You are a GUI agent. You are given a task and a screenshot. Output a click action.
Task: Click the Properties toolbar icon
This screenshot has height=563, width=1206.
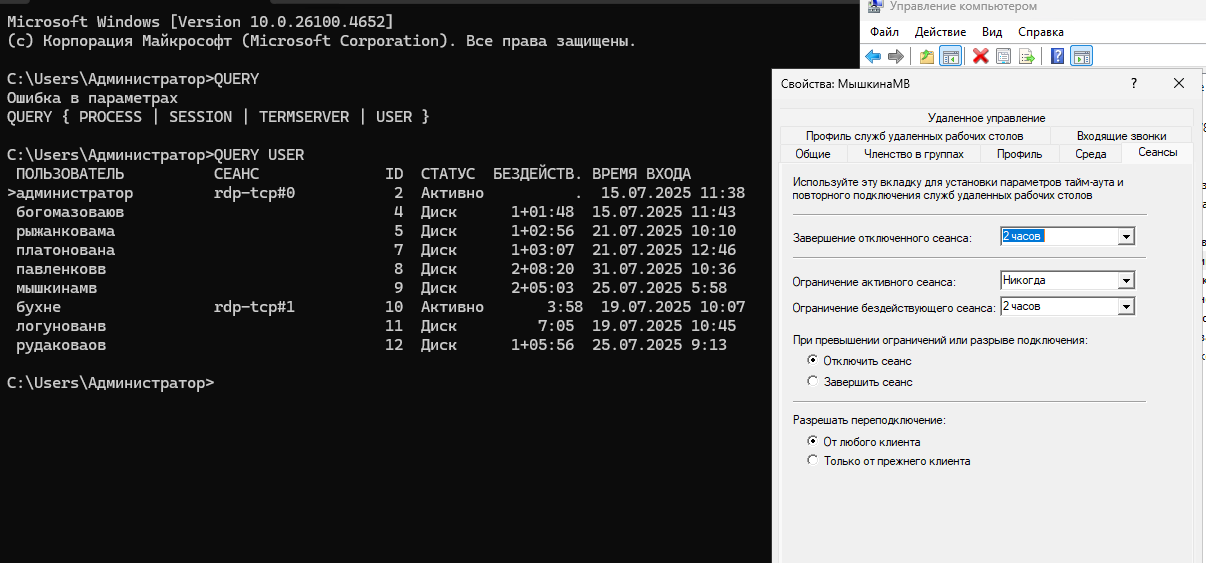click(1003, 56)
